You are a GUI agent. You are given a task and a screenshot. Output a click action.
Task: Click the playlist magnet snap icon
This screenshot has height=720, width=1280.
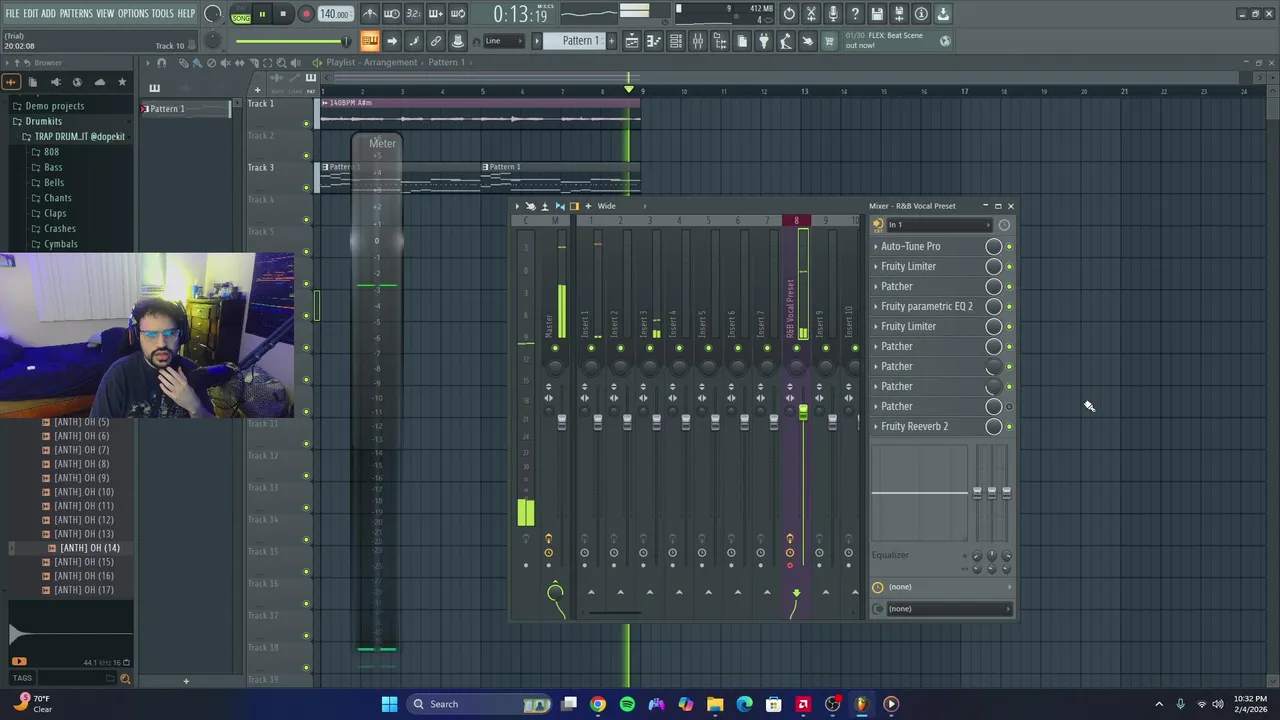(x=161, y=63)
